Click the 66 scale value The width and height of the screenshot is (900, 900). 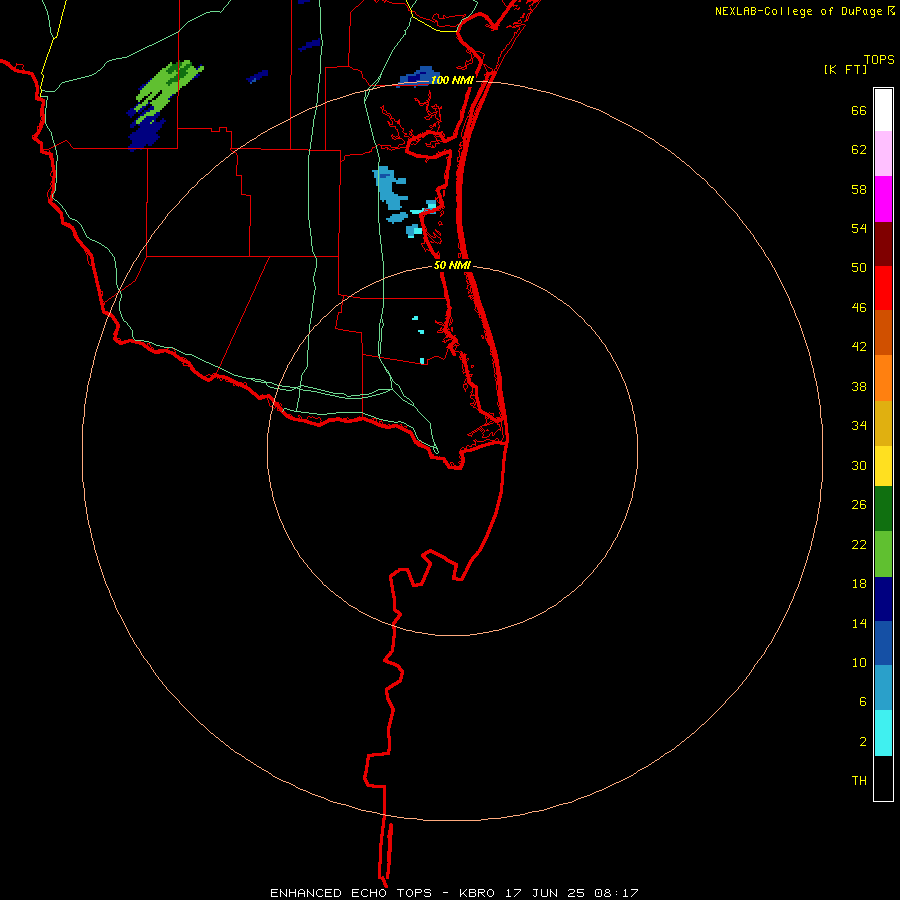pyautogui.click(x=859, y=110)
